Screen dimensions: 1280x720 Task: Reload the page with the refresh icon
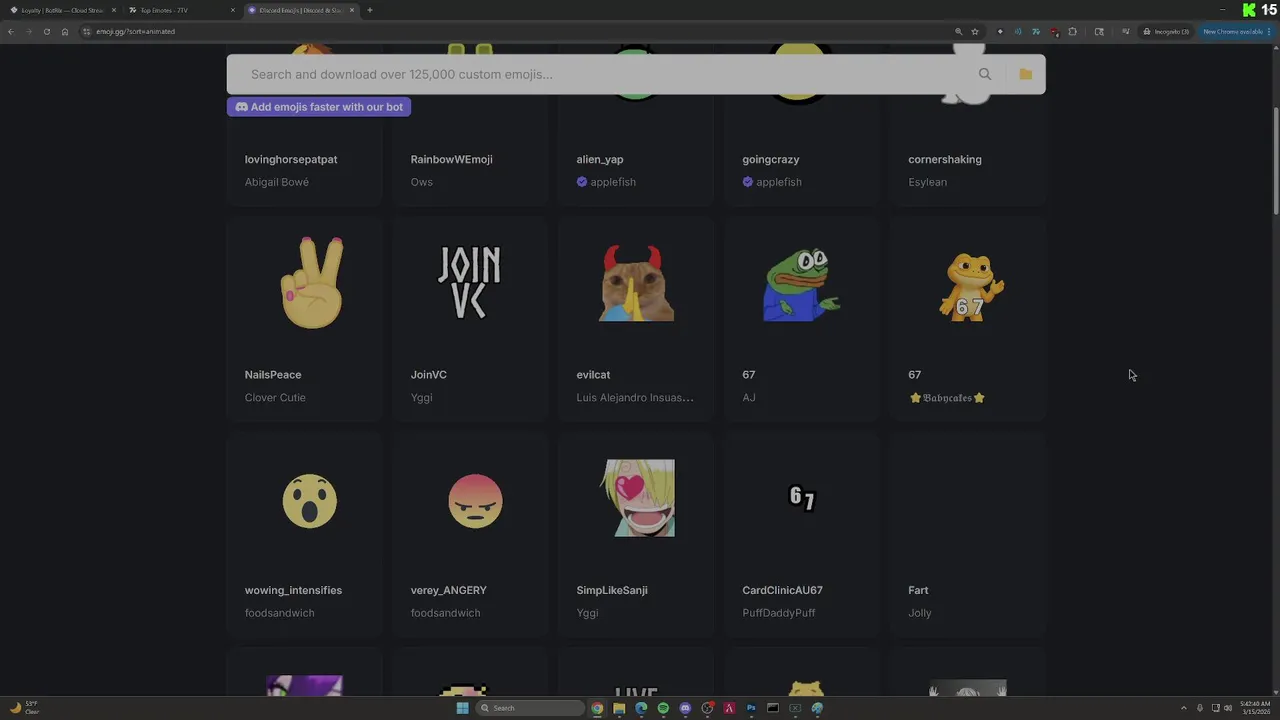46,31
